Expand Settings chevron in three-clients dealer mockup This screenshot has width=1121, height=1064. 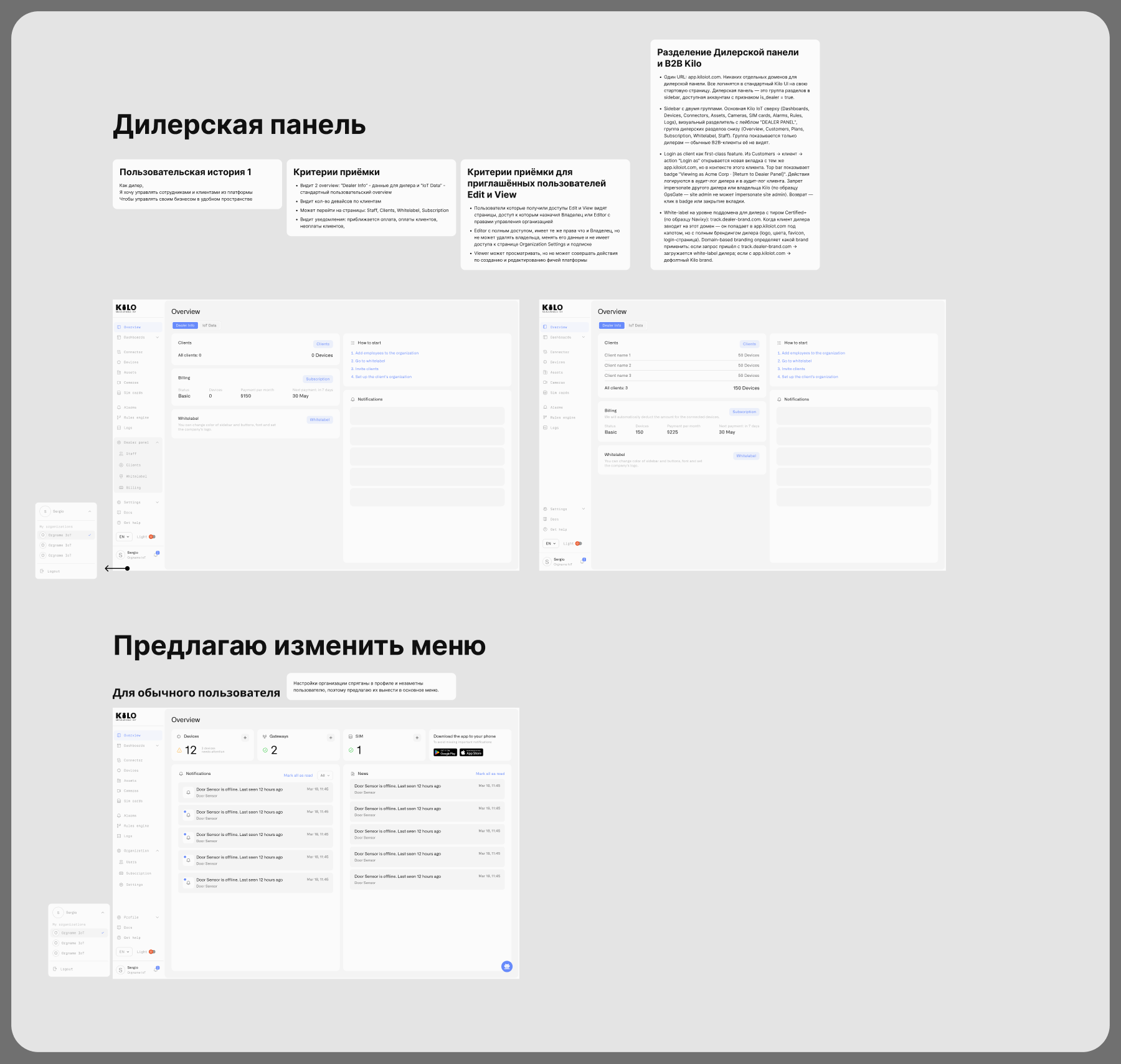click(584, 509)
